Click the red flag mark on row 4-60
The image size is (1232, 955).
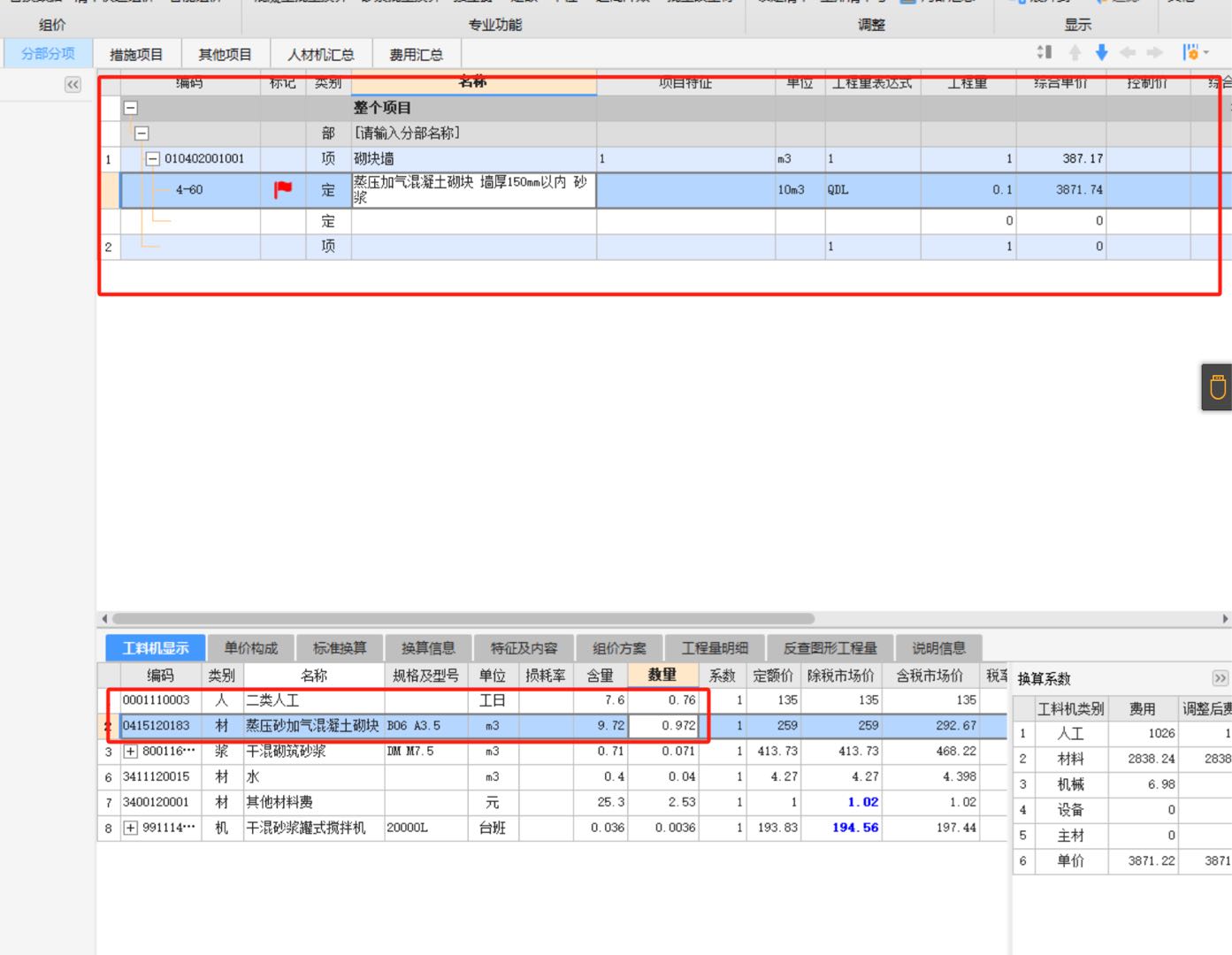283,189
